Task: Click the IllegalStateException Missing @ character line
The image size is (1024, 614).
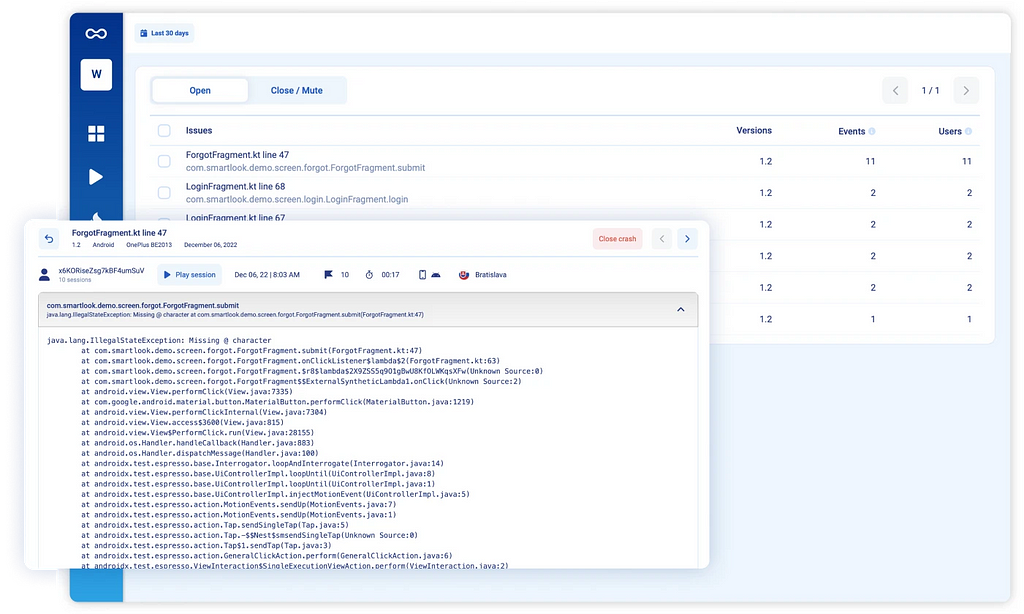Action: point(159,340)
